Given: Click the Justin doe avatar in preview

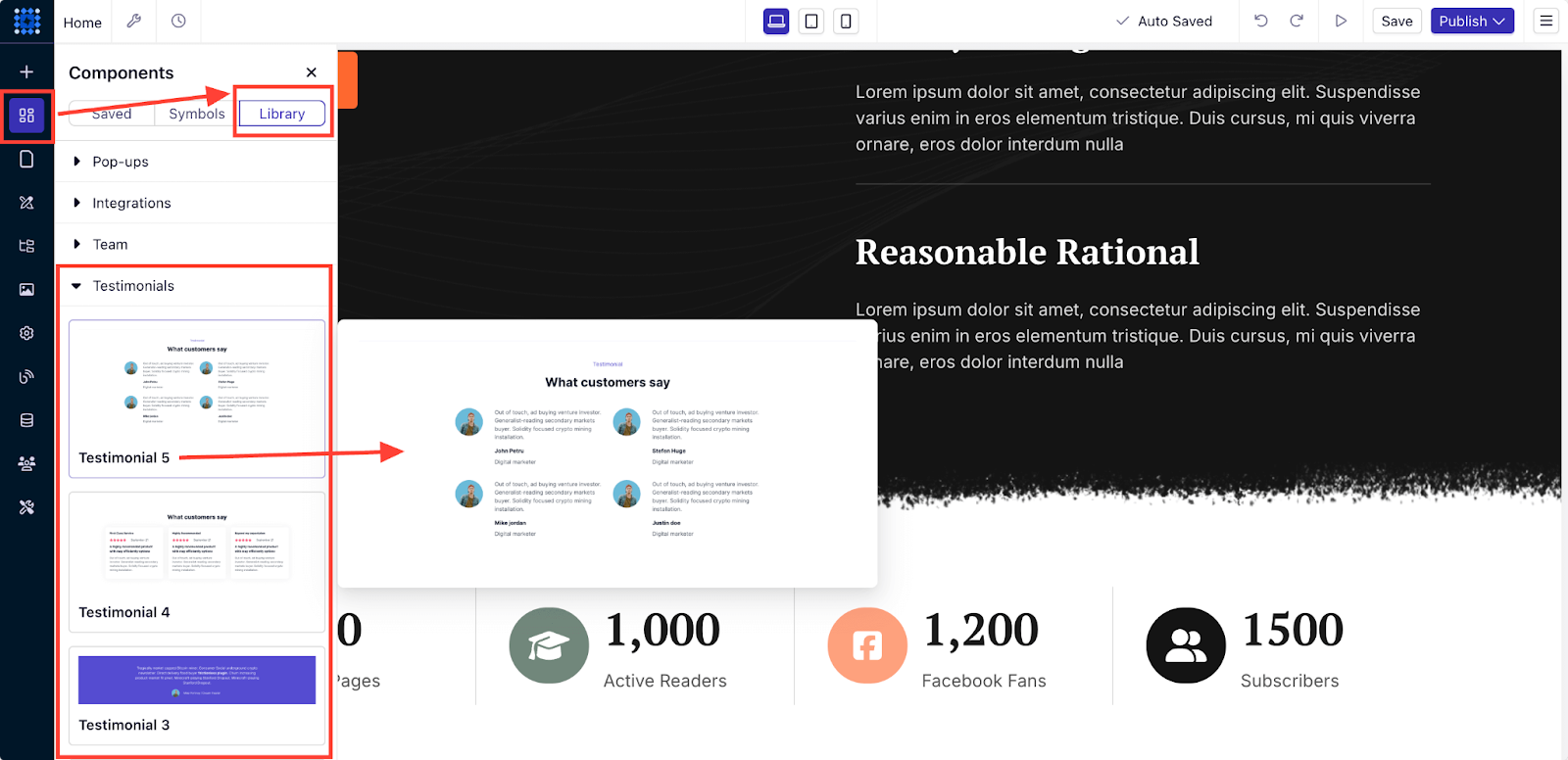Looking at the screenshot, I should [x=627, y=494].
